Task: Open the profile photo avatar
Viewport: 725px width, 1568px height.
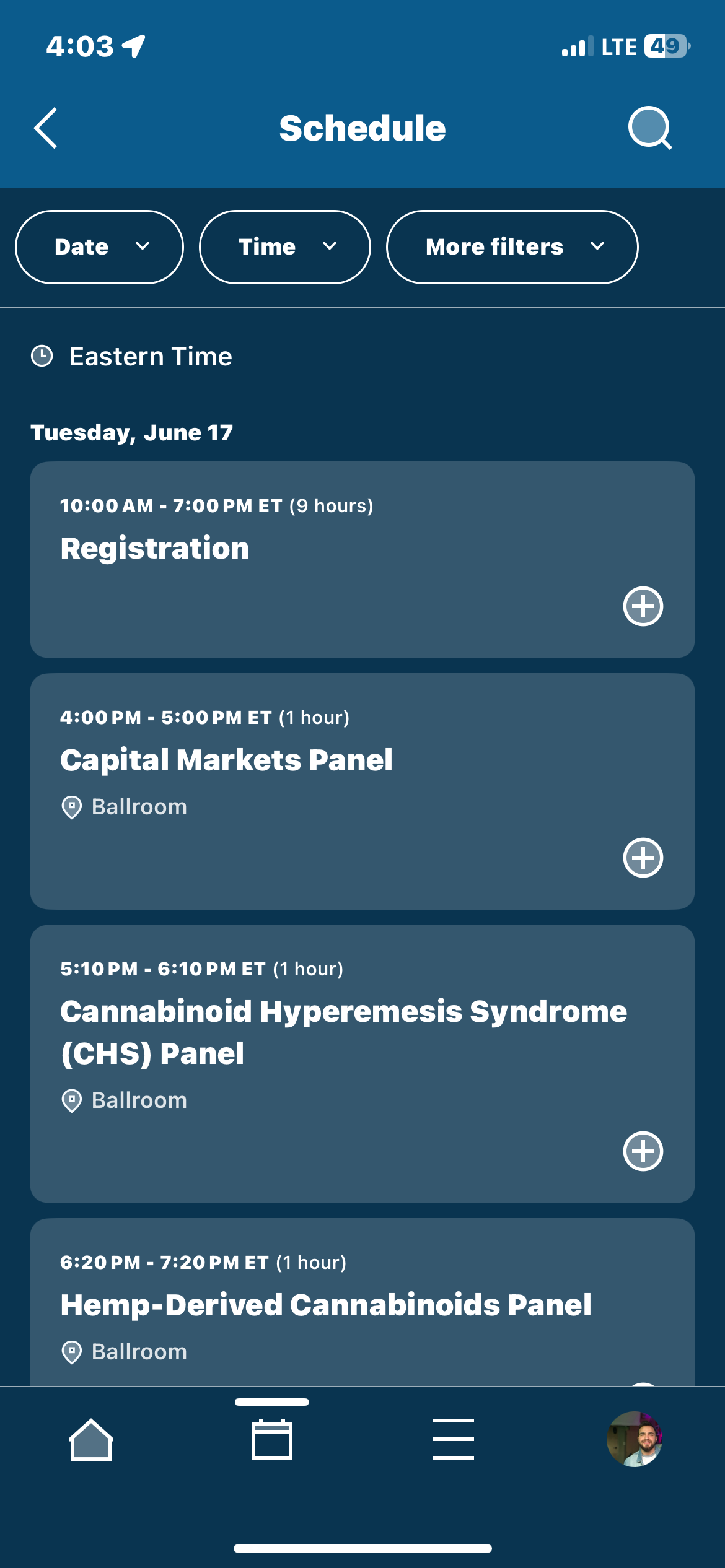Action: tap(635, 1439)
